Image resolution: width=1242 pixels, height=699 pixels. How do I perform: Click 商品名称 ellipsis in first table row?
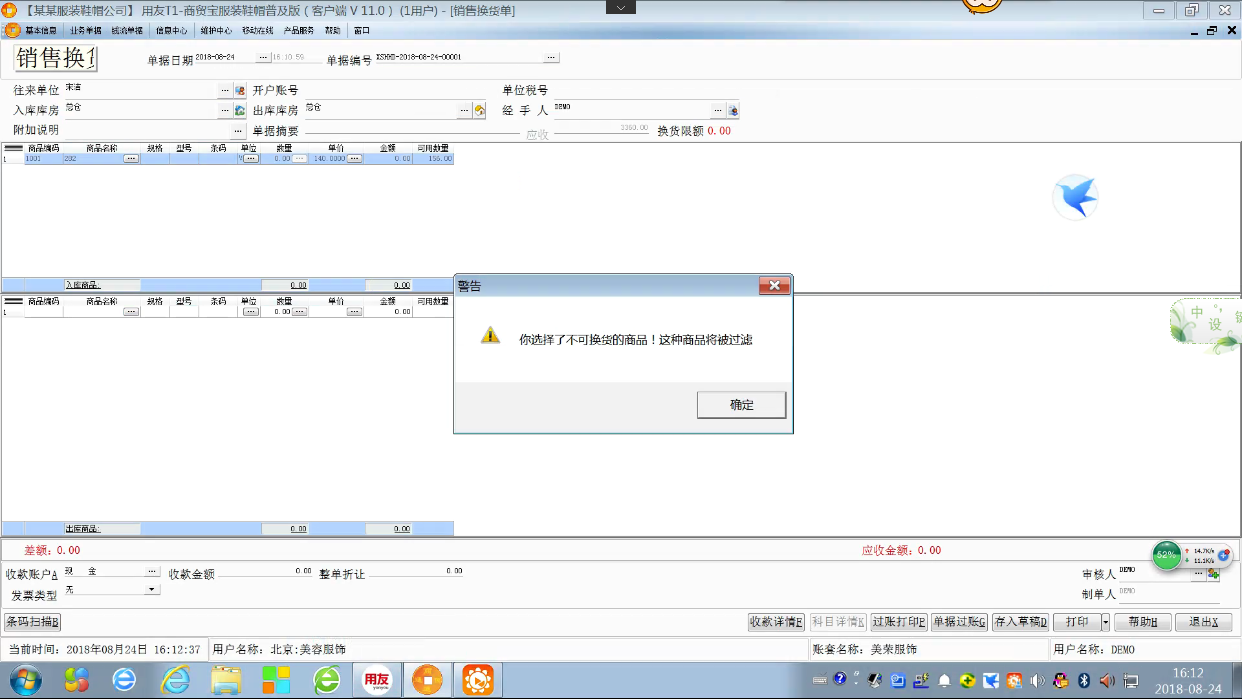point(131,159)
